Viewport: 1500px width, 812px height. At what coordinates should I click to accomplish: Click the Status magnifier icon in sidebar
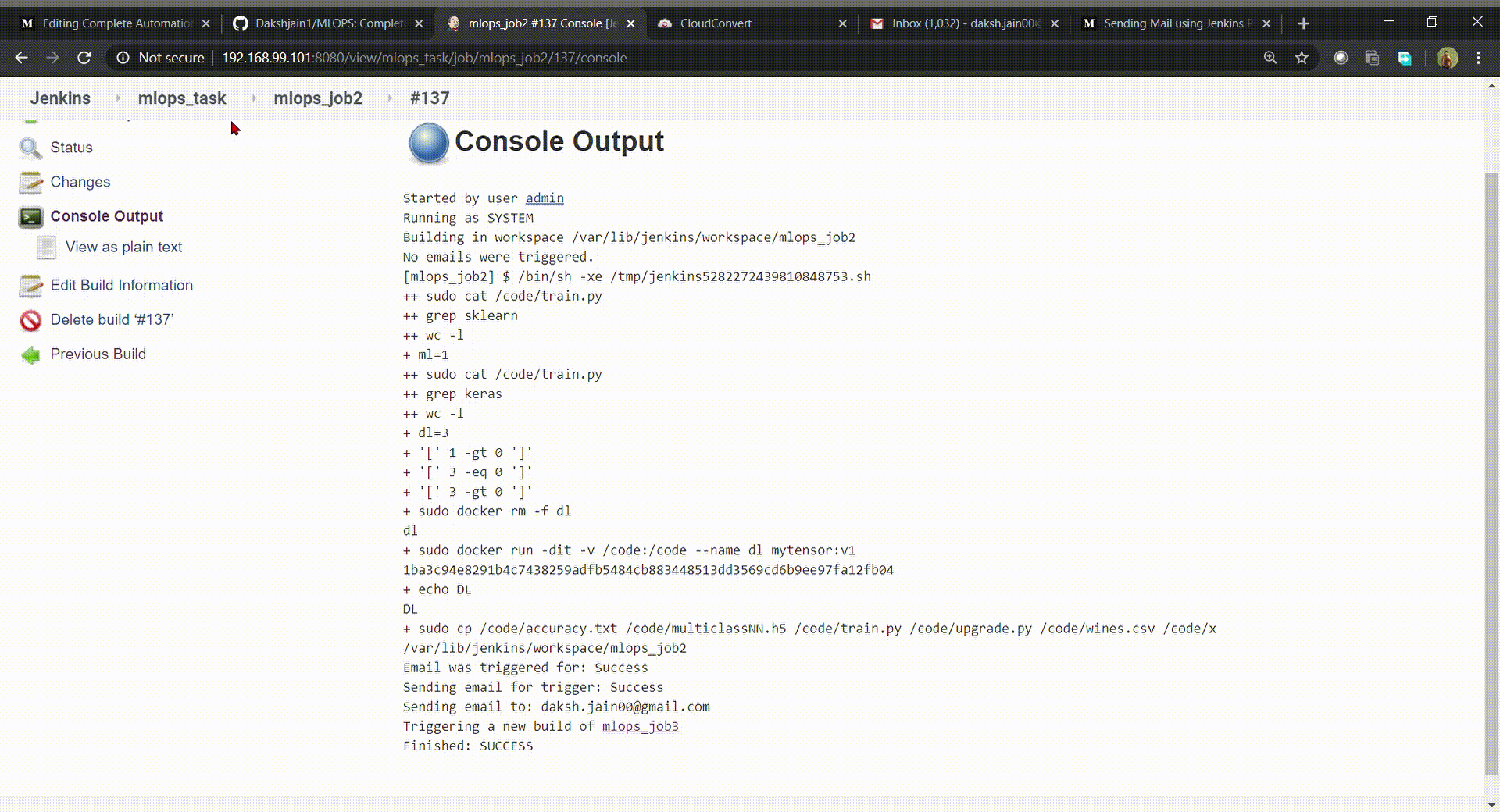point(30,148)
